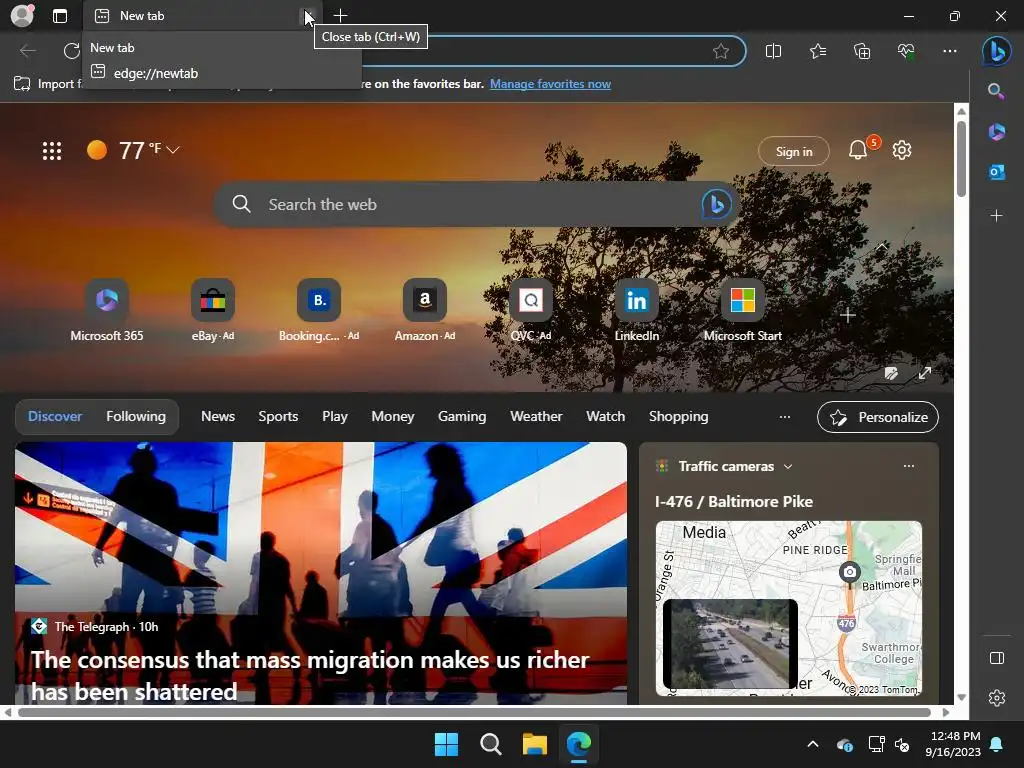Viewport: 1024px width, 768px height.
Task: Expand the background to full view
Action: 925,374
